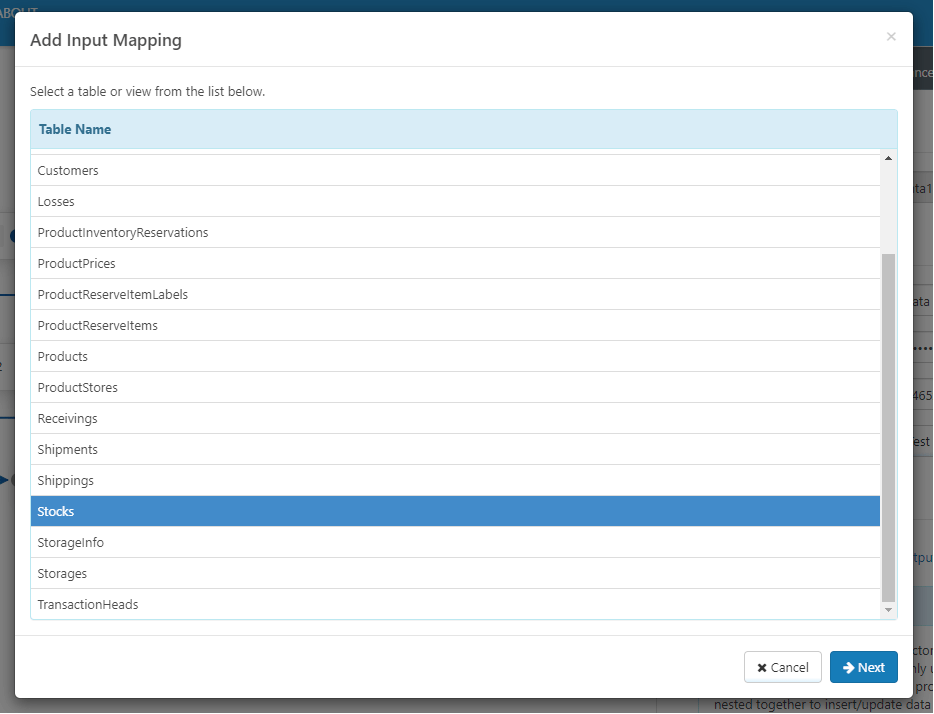Select the Receivings table row
Screen dimensions: 934x714
(68, 419)
